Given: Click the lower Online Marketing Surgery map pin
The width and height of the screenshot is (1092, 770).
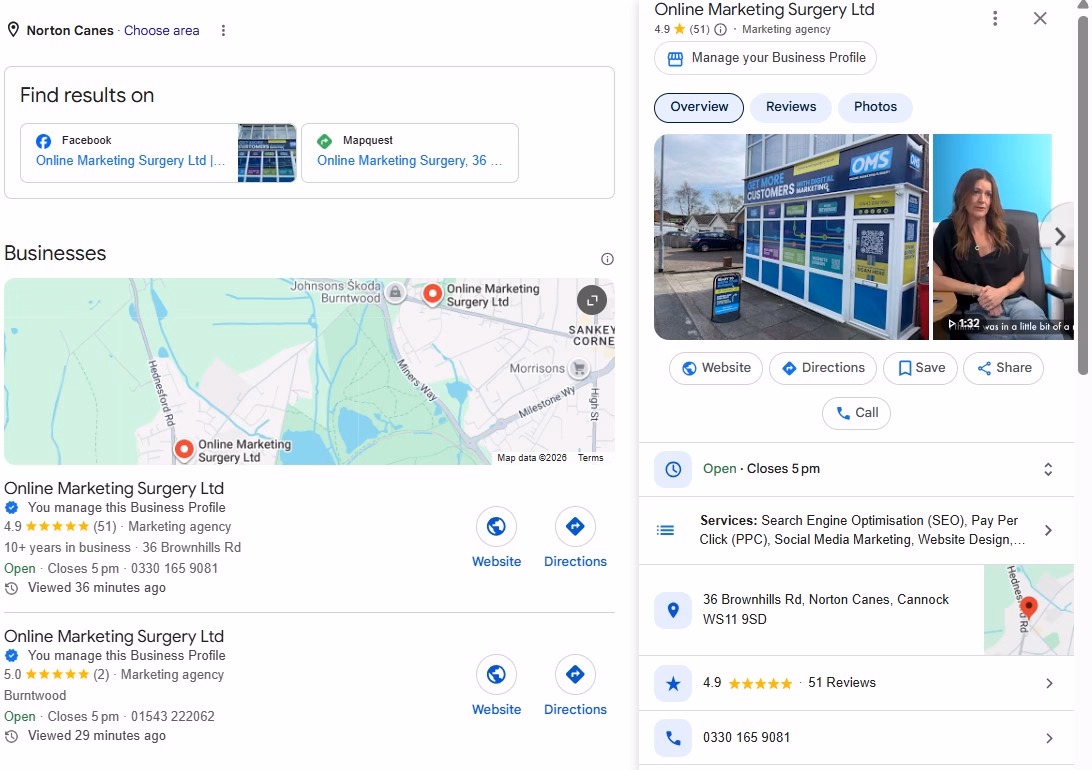Looking at the screenshot, I should point(184,450).
